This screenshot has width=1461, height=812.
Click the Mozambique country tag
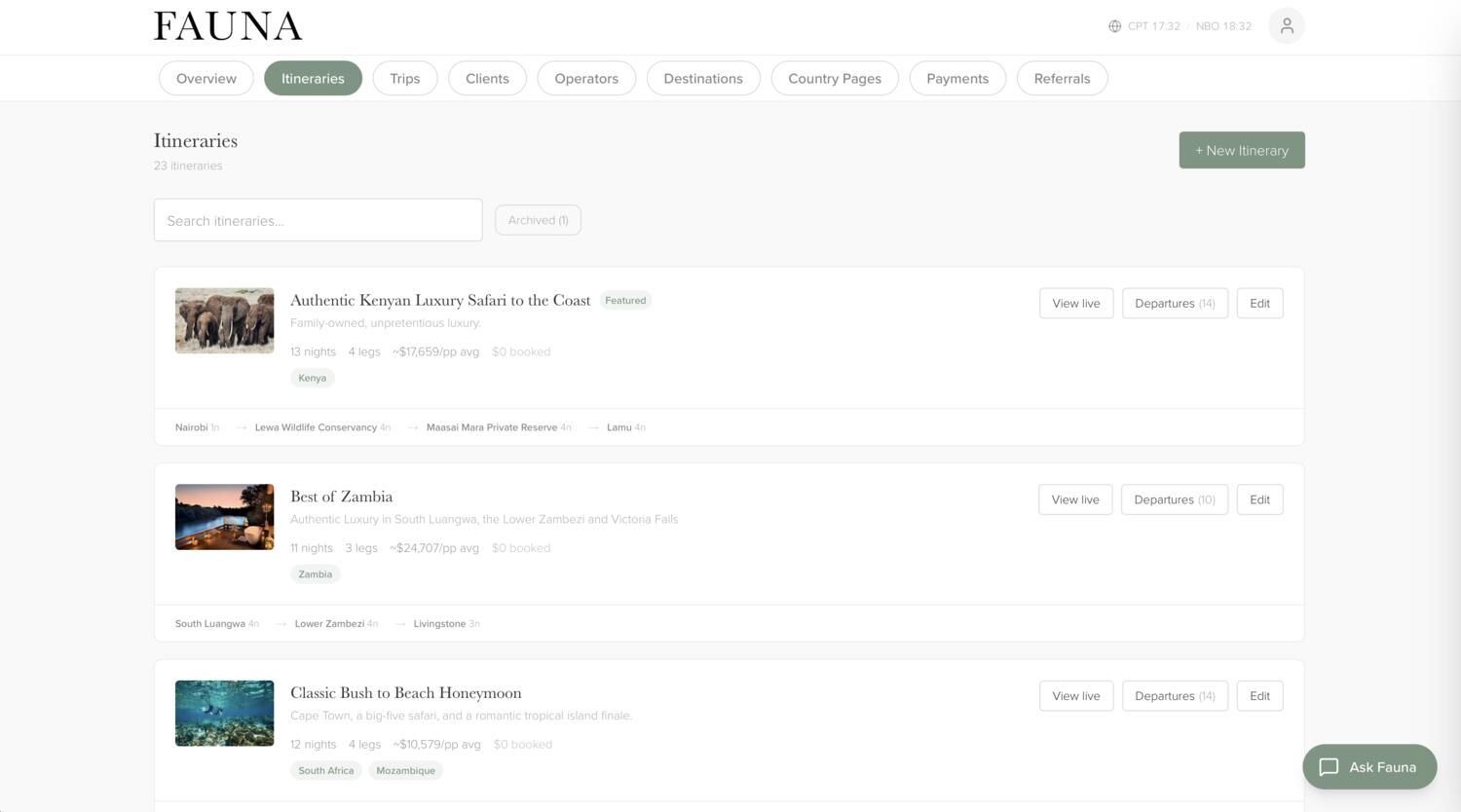405,770
